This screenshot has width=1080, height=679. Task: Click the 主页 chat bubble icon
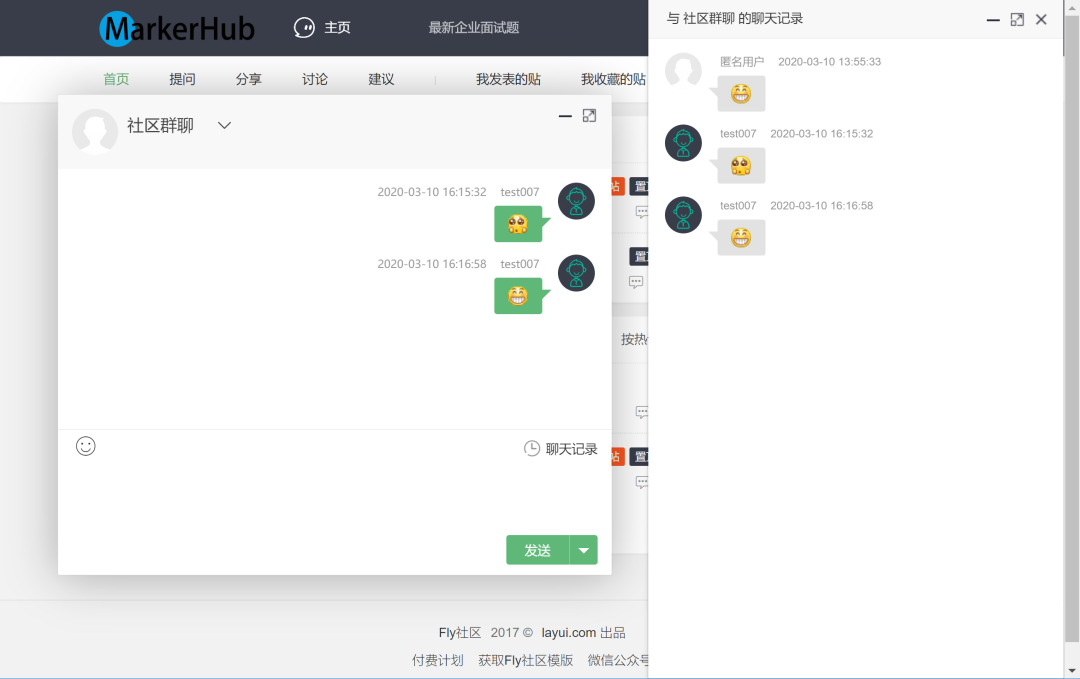[x=304, y=28]
